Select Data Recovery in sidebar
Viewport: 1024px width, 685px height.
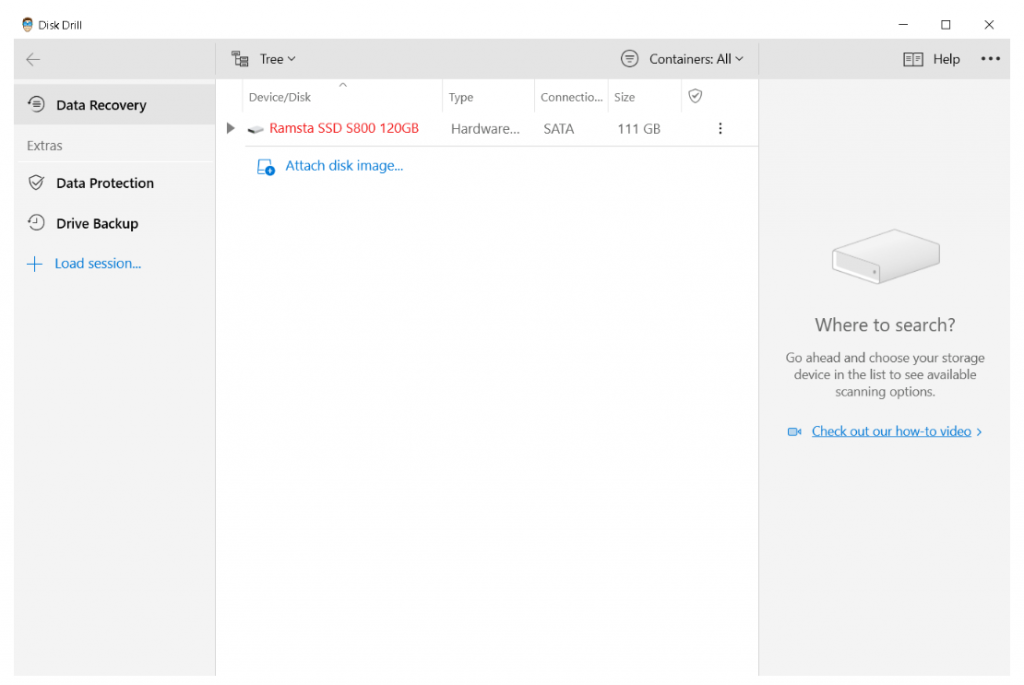[101, 105]
